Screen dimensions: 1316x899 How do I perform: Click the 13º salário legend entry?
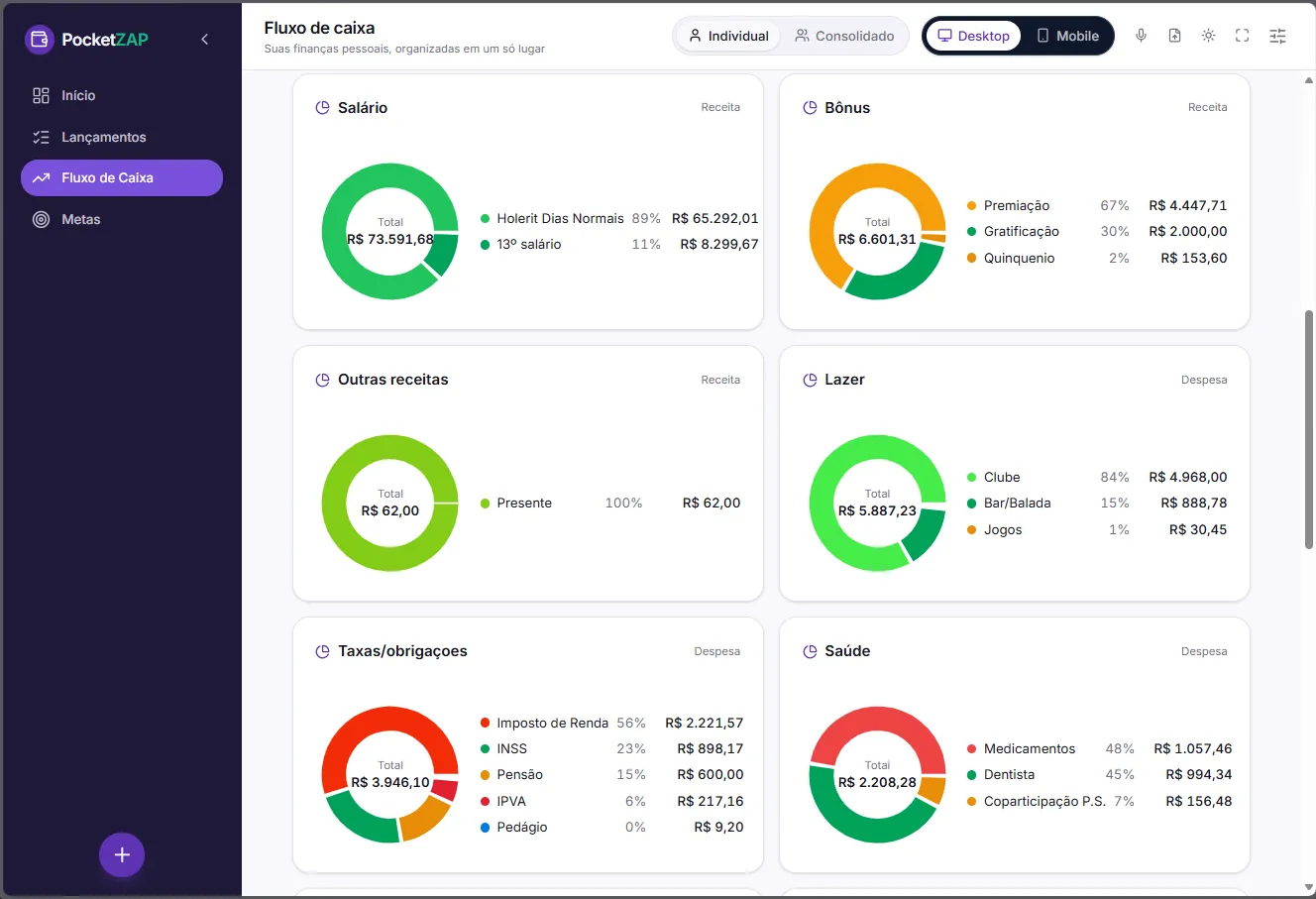[619, 244]
